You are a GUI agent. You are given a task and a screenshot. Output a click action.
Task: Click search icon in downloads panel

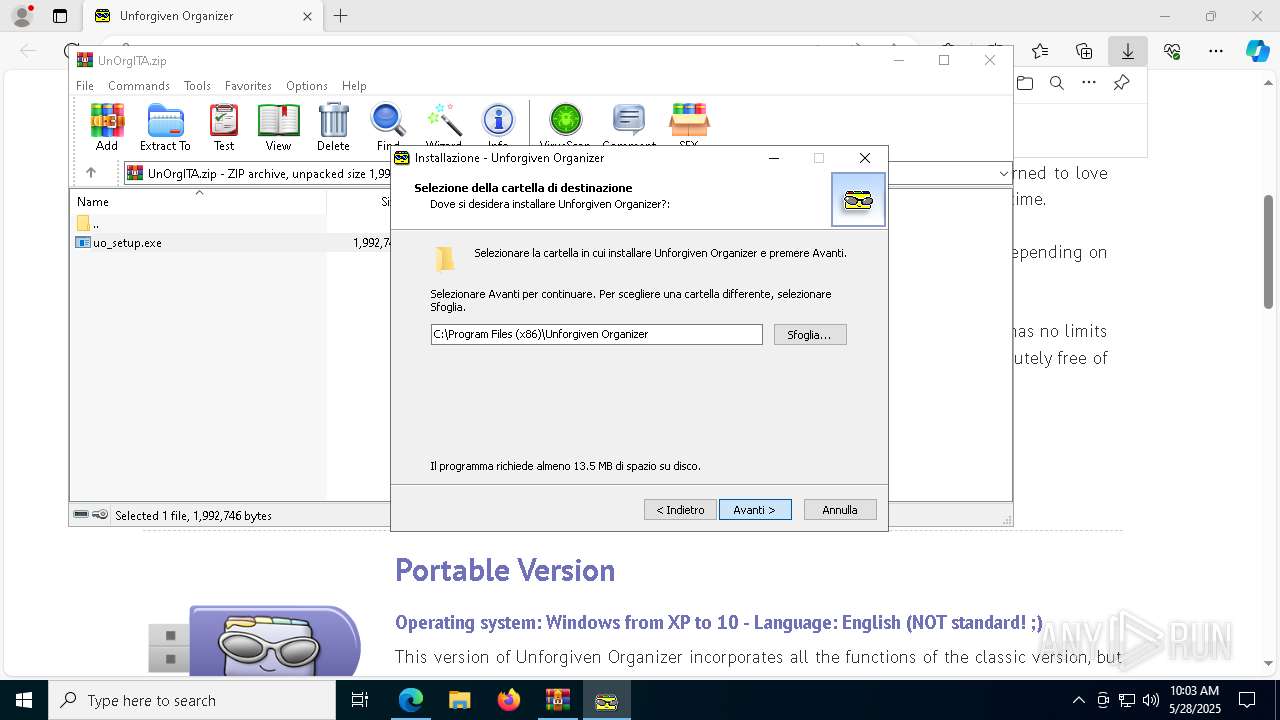click(x=1057, y=83)
